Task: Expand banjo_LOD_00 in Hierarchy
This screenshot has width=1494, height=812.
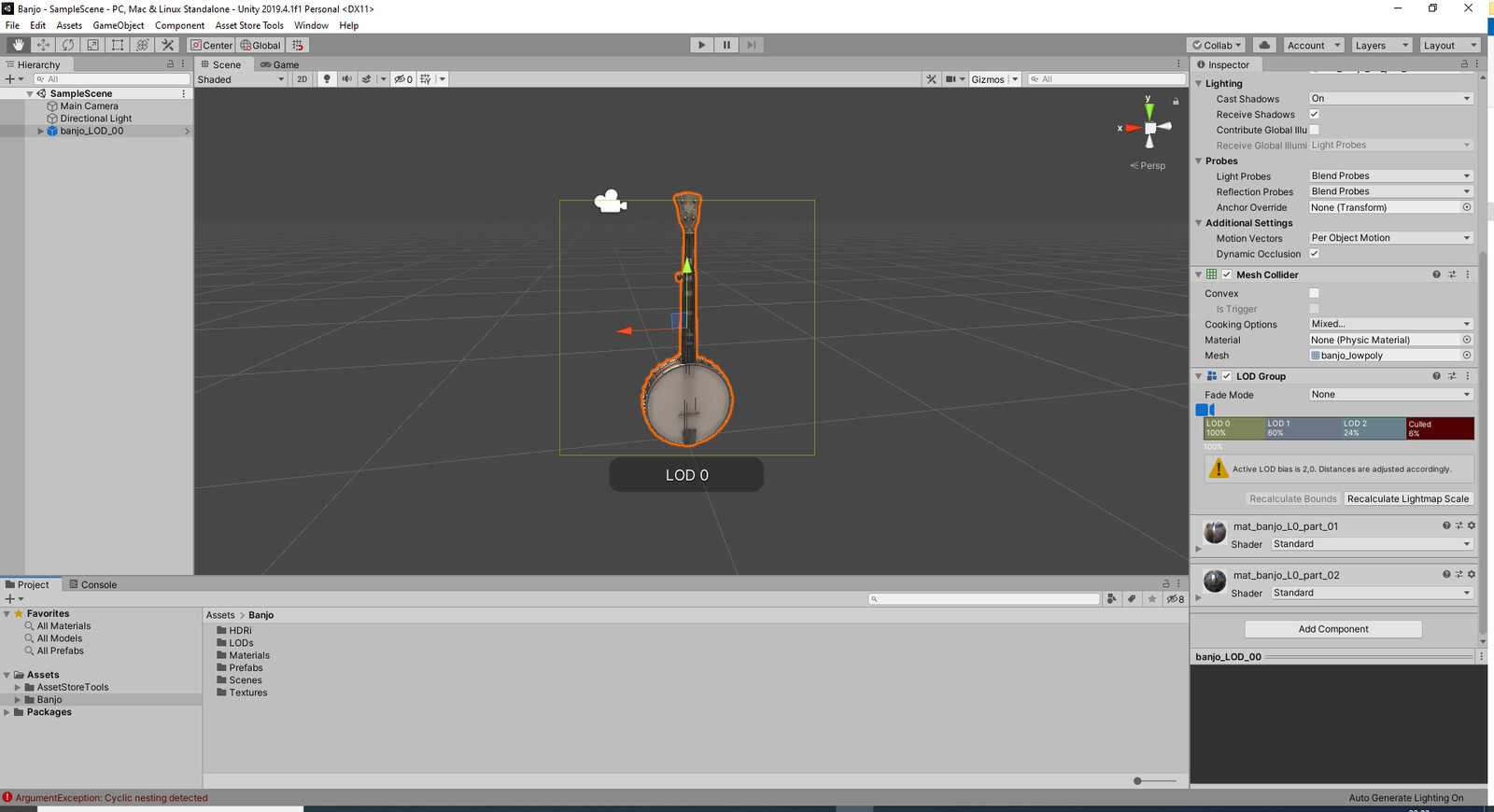Action: (x=40, y=132)
